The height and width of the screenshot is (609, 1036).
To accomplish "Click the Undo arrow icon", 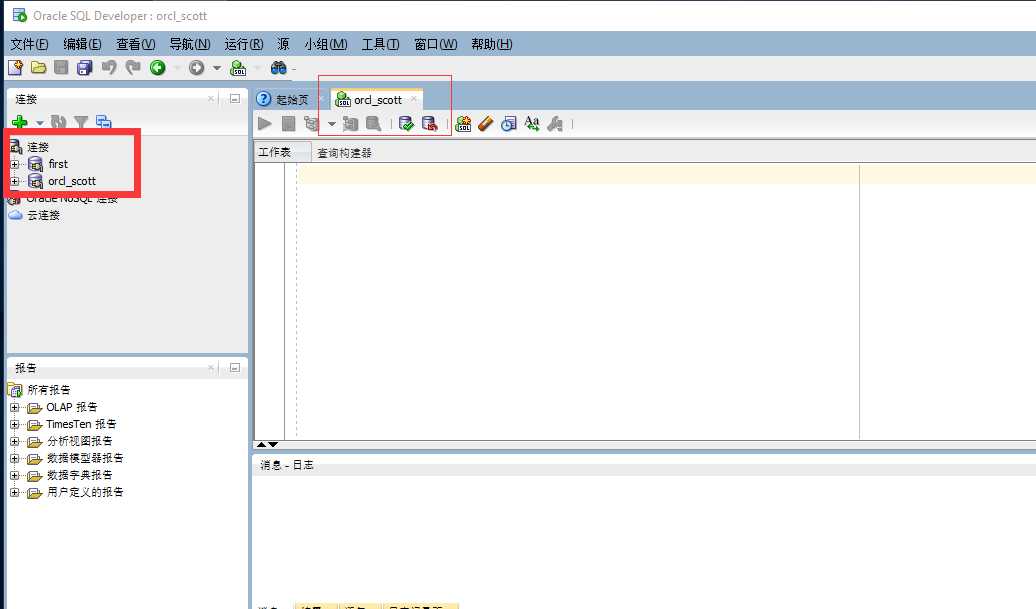I will (109, 67).
